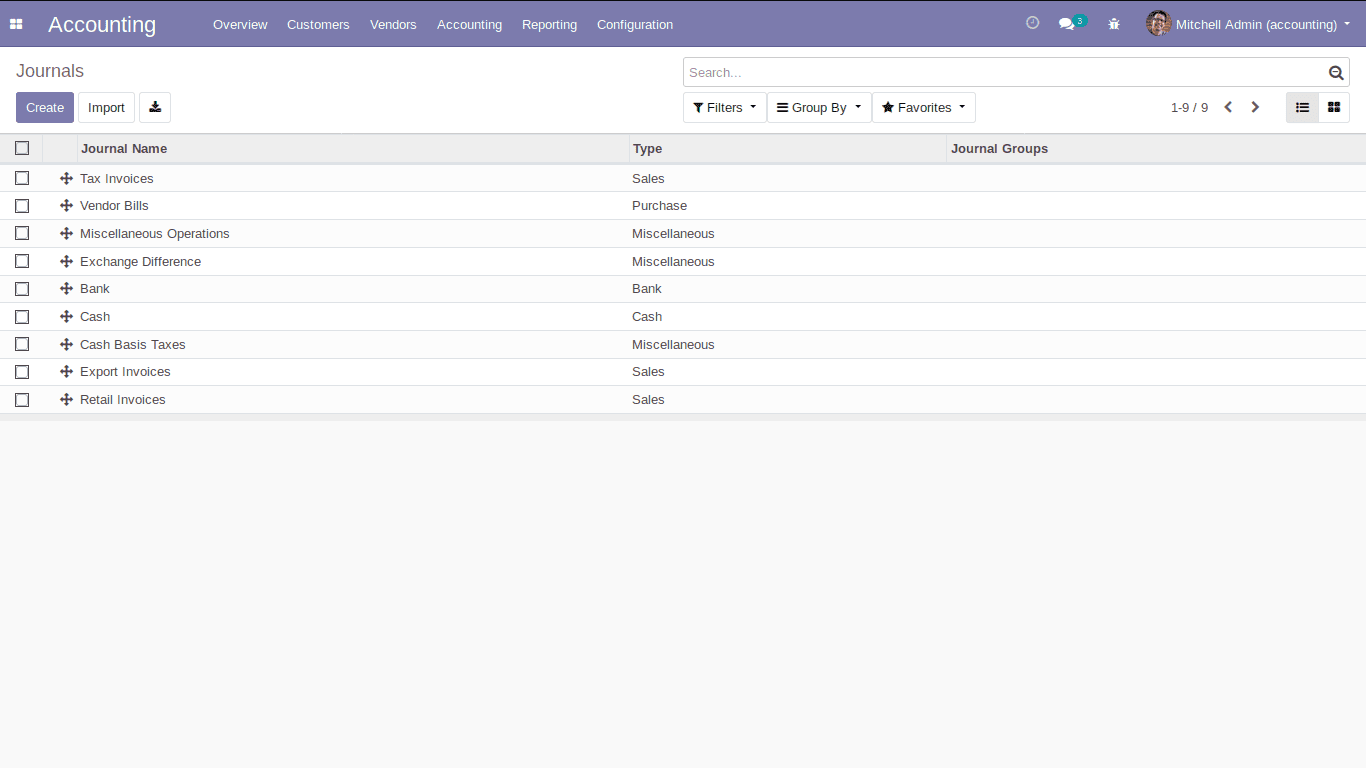Screen dimensions: 1366x768
Task: Open the Filters dropdown
Action: click(725, 107)
